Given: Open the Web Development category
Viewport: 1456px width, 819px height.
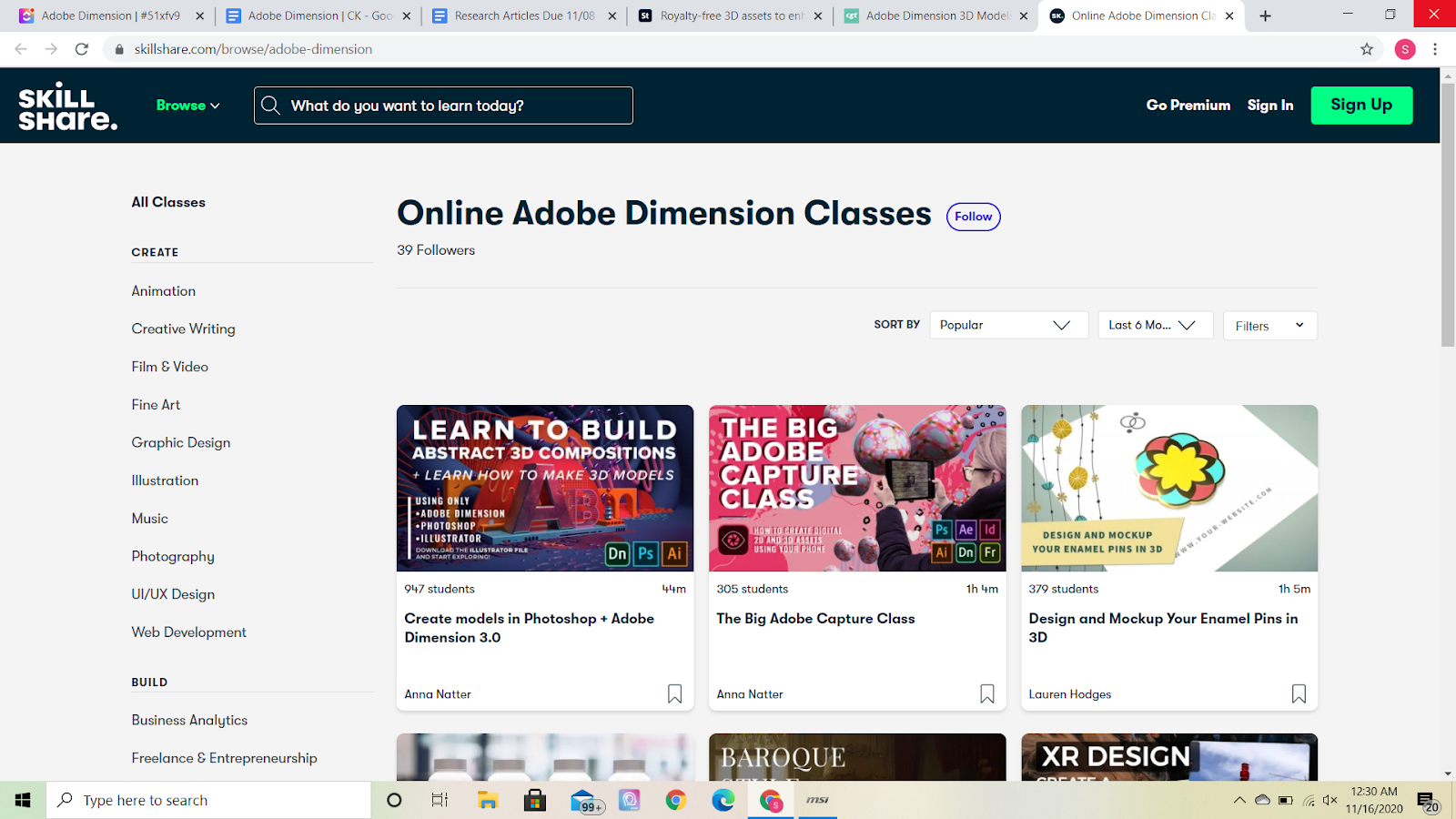Looking at the screenshot, I should point(189,632).
